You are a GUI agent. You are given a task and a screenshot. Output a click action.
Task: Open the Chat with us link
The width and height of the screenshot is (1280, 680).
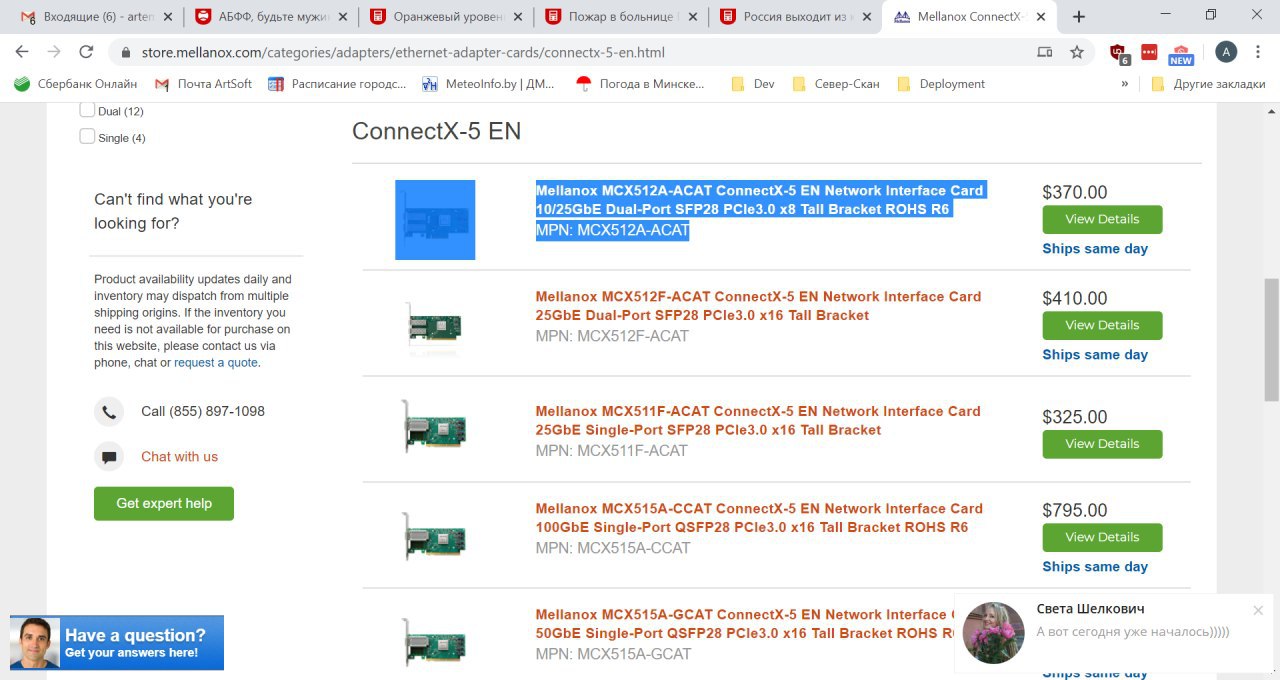(179, 457)
